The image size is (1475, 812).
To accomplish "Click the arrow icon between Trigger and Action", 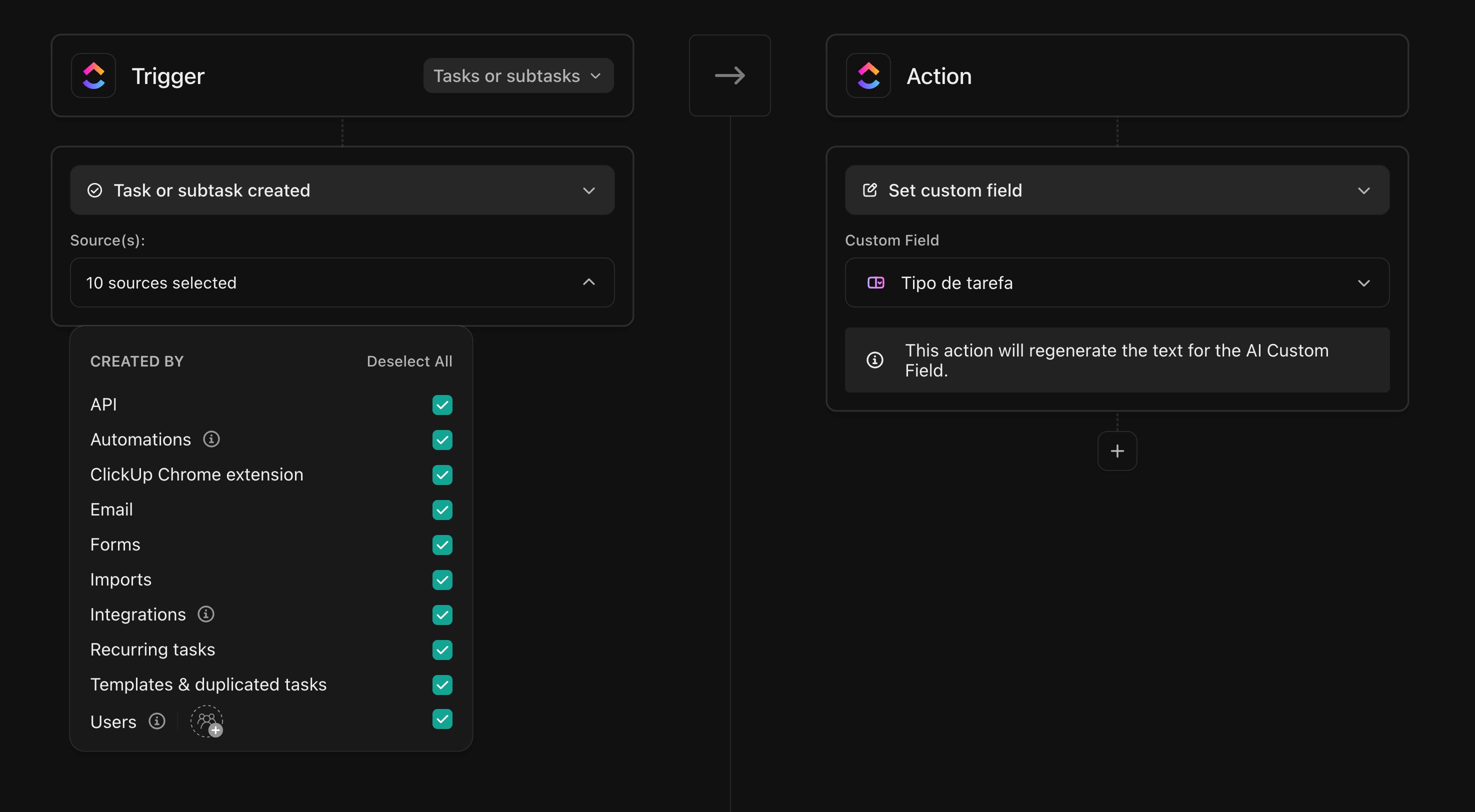I will click(729, 75).
